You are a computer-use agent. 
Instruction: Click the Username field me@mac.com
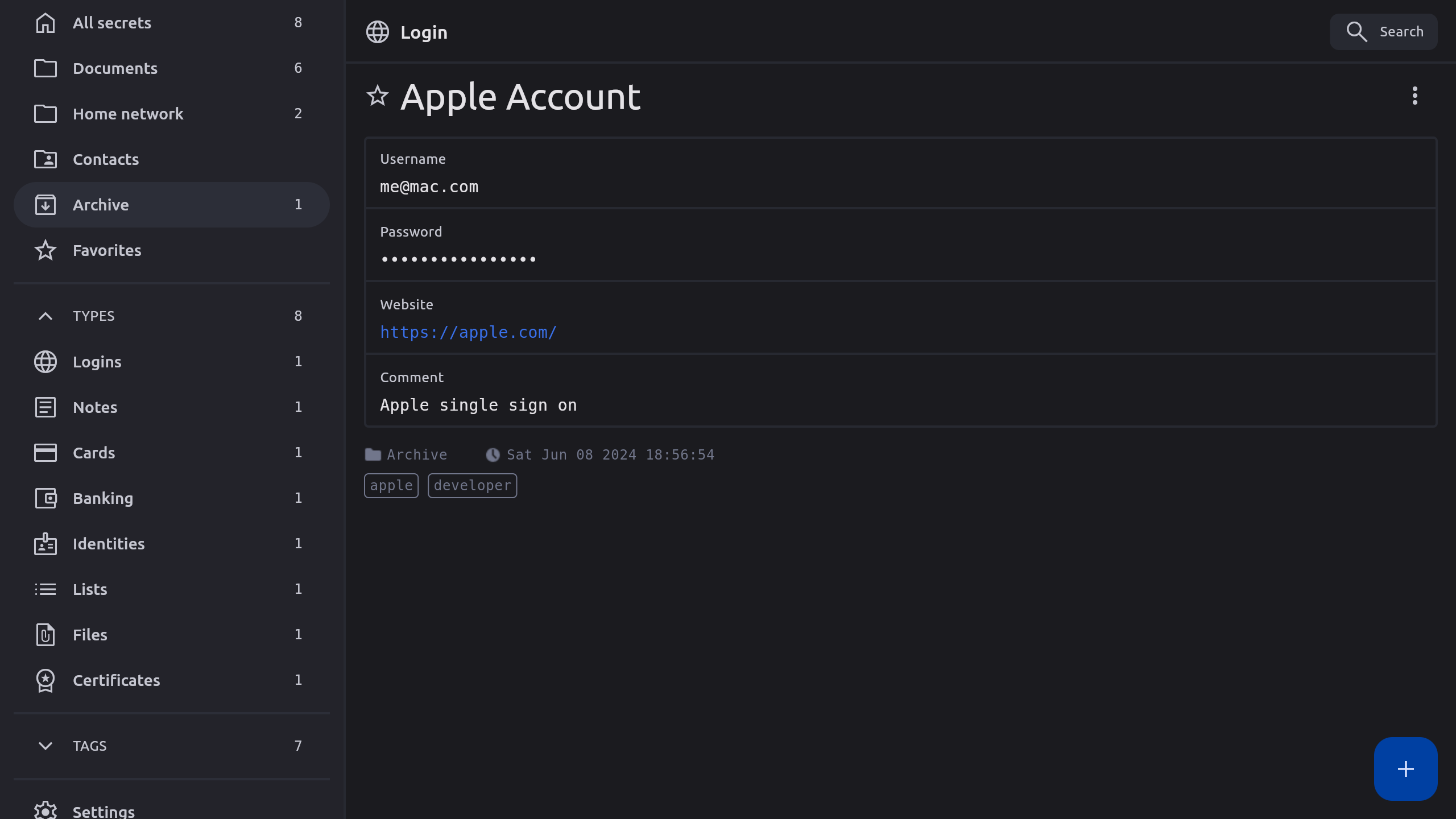429,187
